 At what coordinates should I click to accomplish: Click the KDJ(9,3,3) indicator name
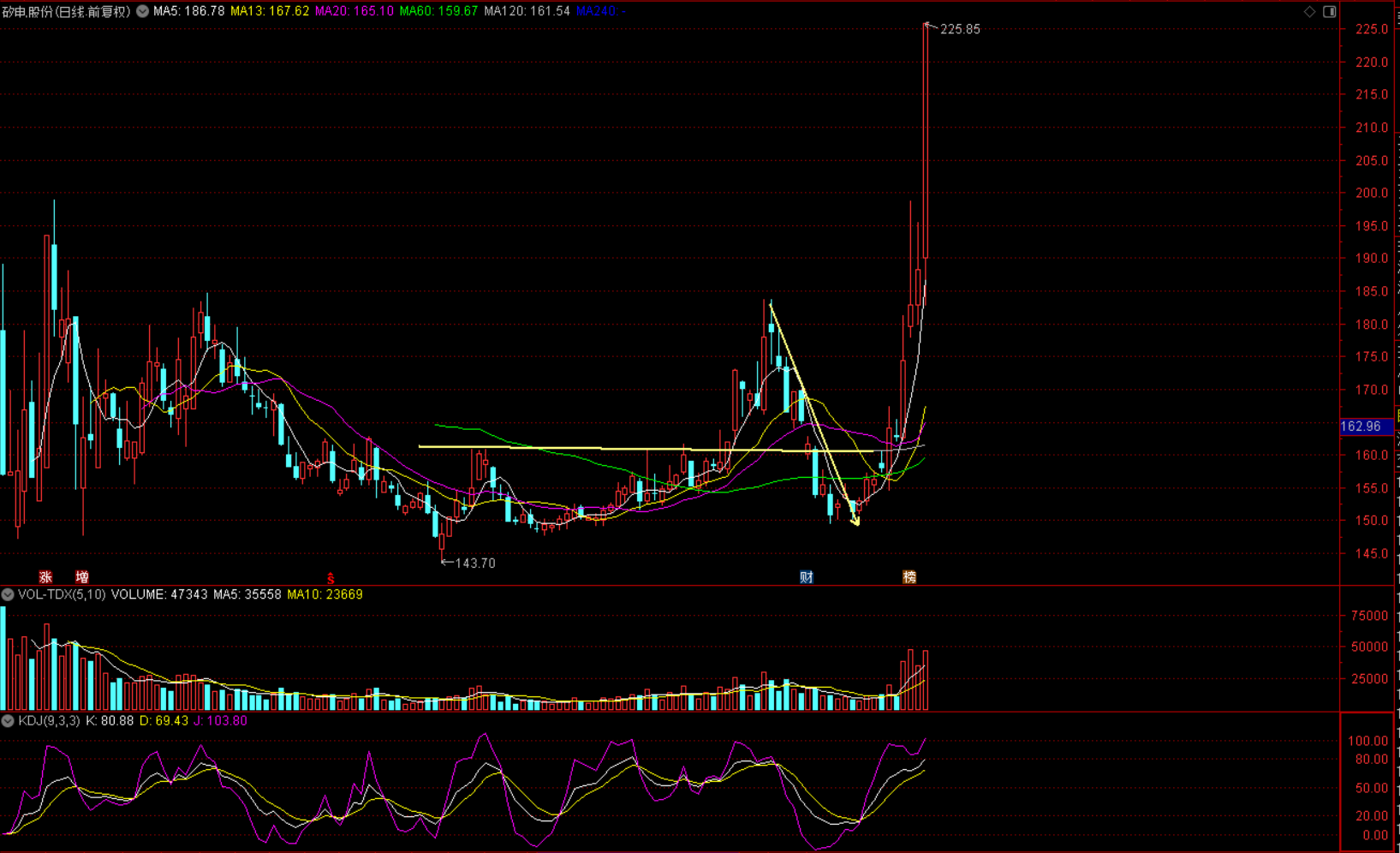(49, 721)
